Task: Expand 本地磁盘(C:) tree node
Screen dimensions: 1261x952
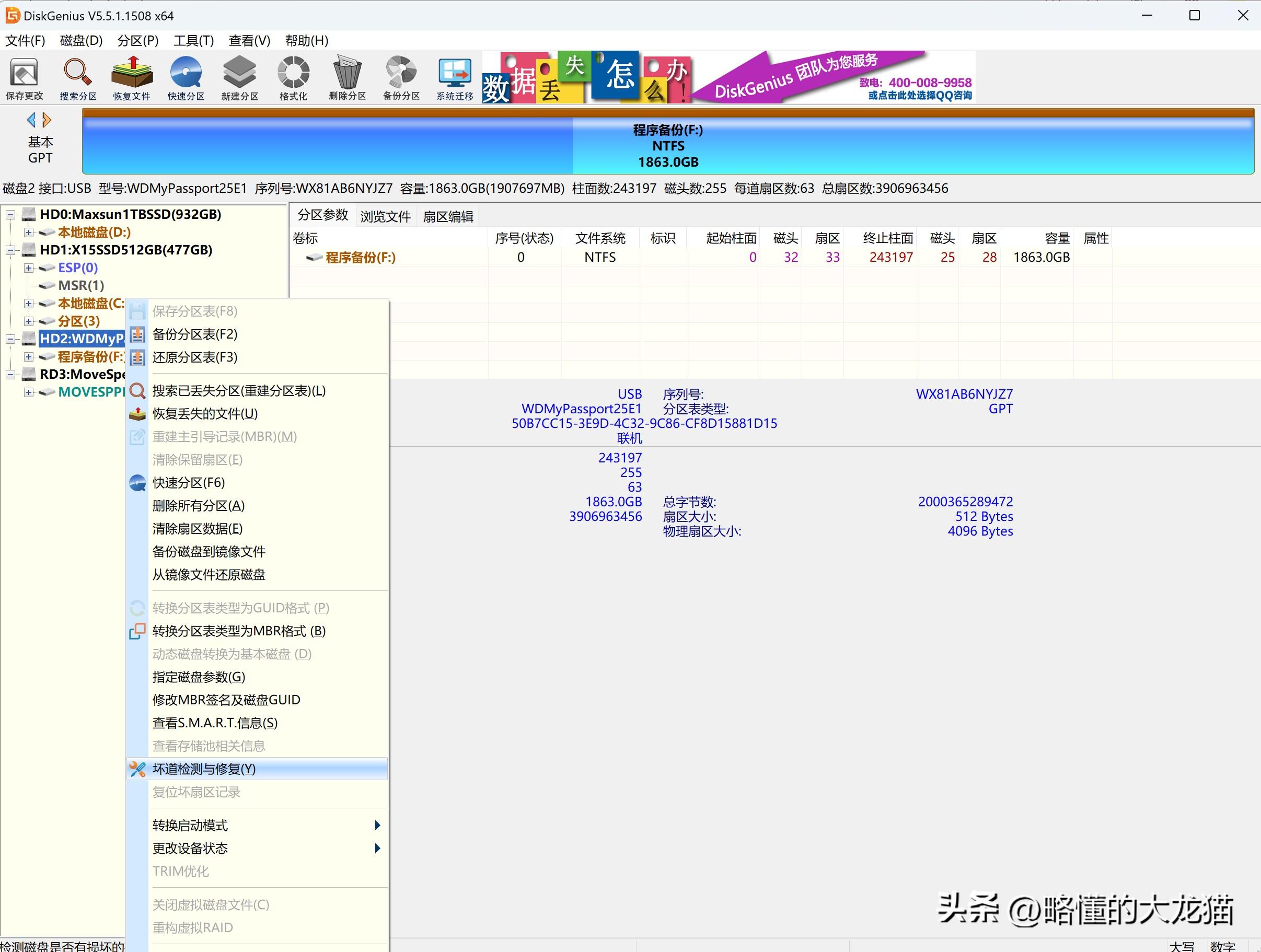Action: 29,303
